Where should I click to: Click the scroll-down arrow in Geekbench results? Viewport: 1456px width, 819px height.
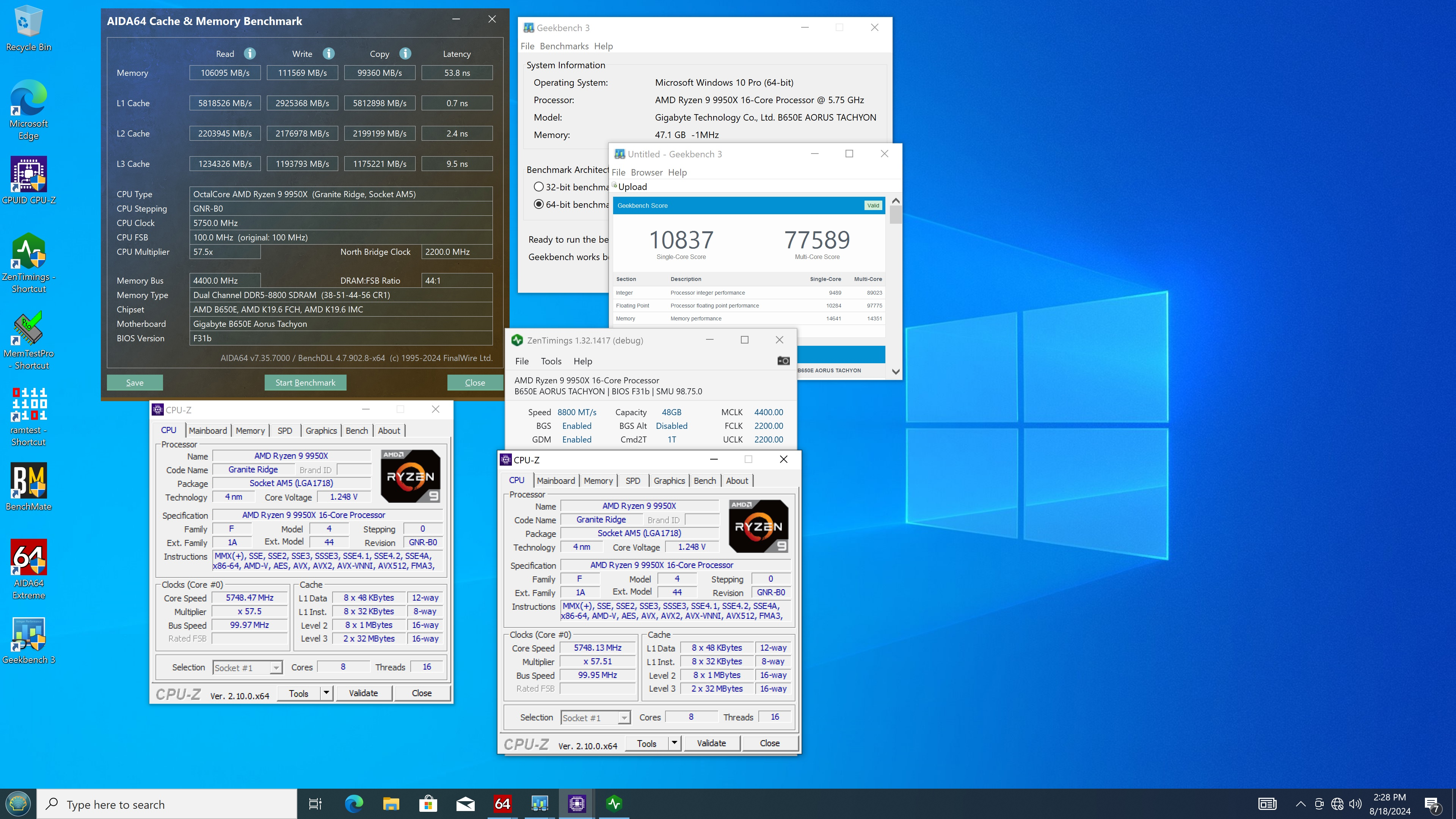pyautogui.click(x=895, y=371)
